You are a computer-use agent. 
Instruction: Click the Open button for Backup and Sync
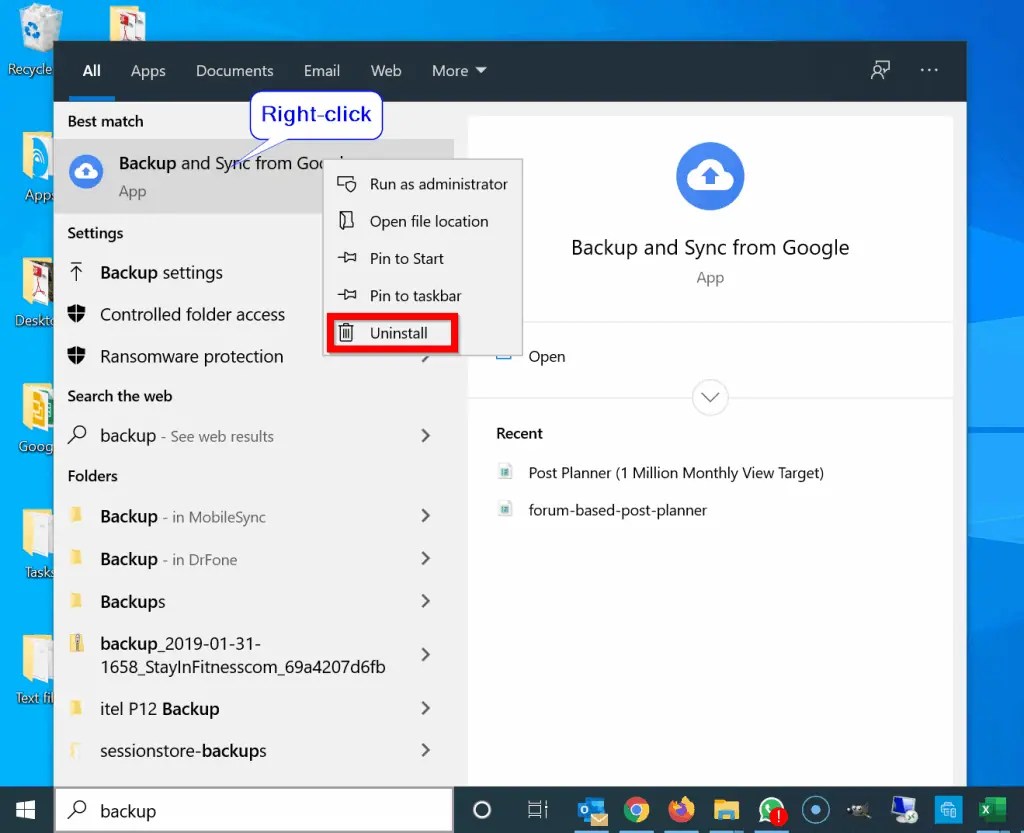click(549, 356)
